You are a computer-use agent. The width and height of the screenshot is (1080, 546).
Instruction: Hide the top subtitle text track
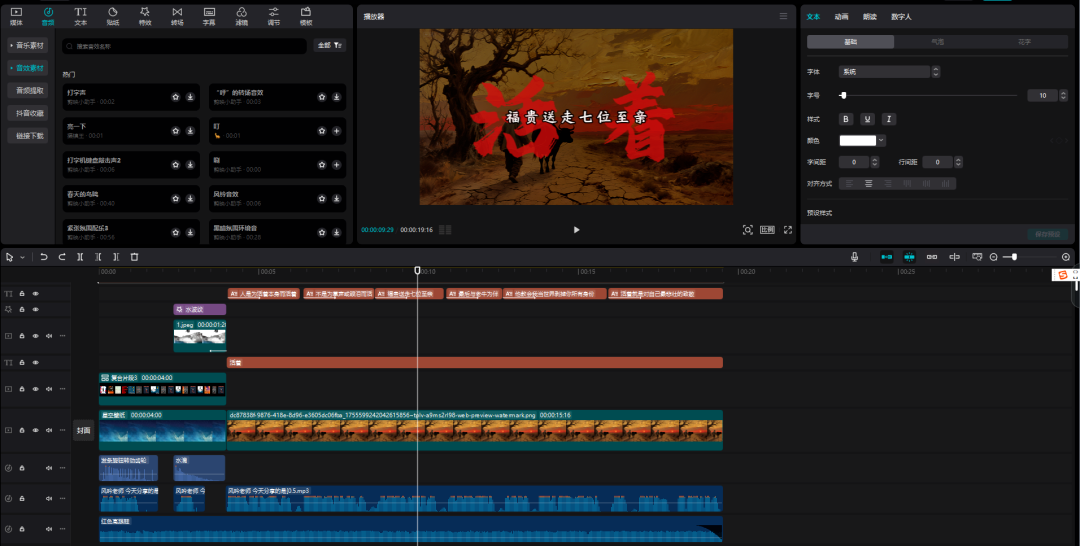coord(36,294)
